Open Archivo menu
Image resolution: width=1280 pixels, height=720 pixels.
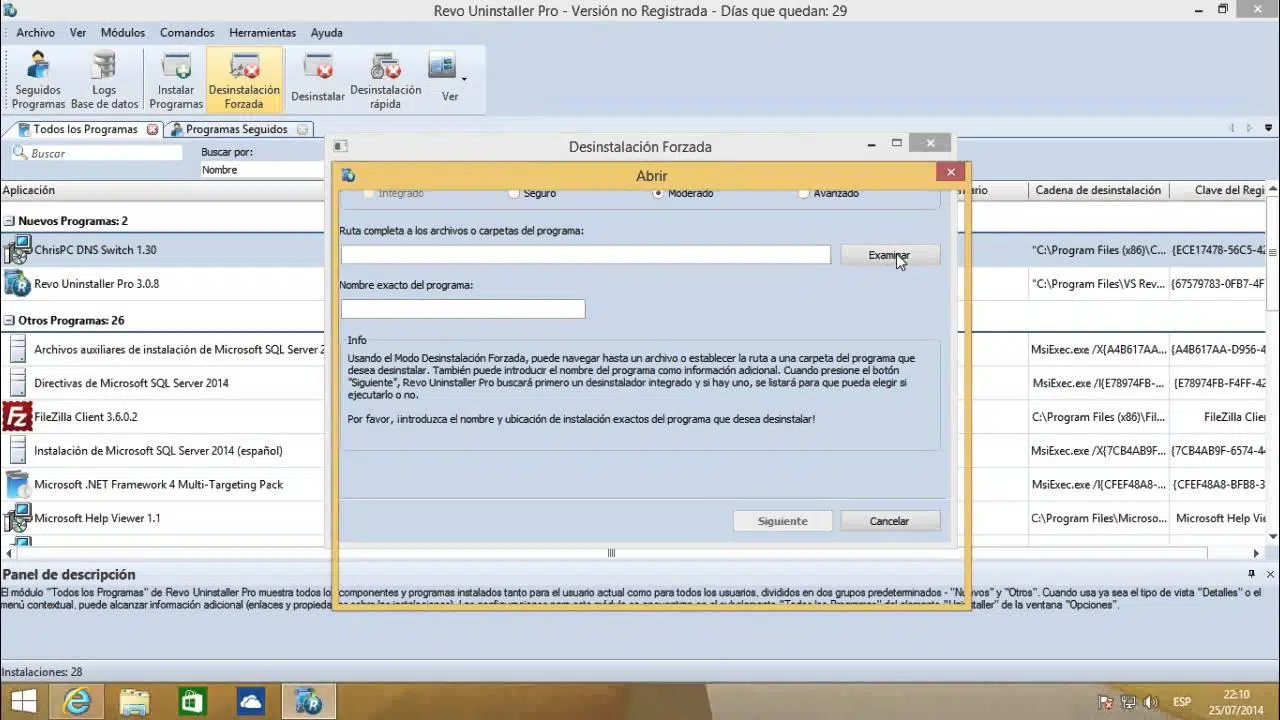35,33
